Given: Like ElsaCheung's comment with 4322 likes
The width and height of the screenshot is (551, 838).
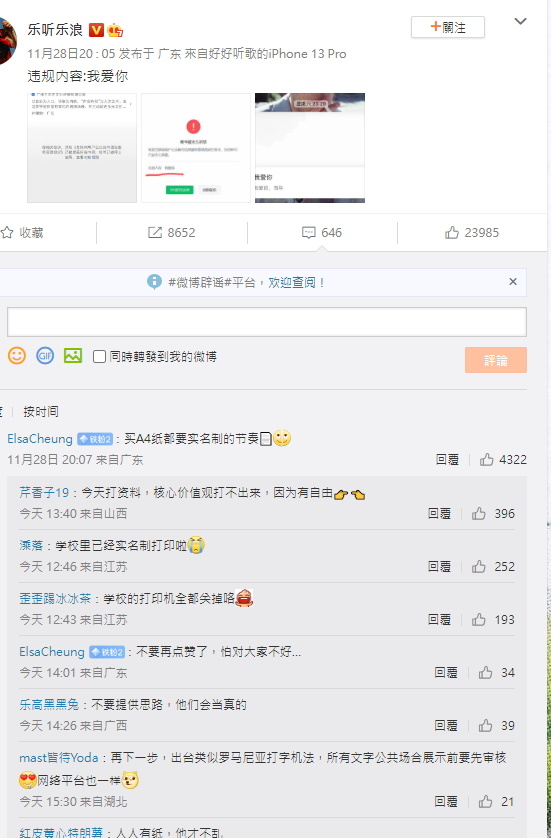Looking at the screenshot, I should 503,460.
